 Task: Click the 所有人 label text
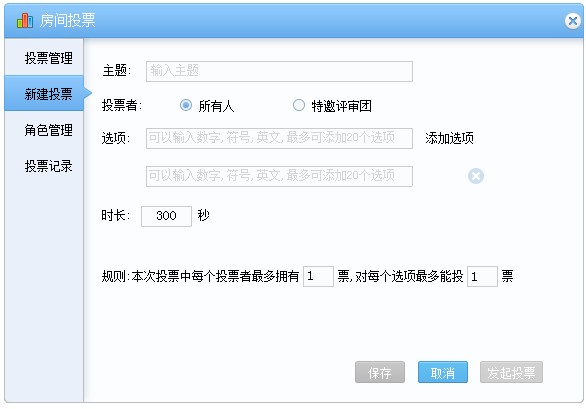pos(216,106)
